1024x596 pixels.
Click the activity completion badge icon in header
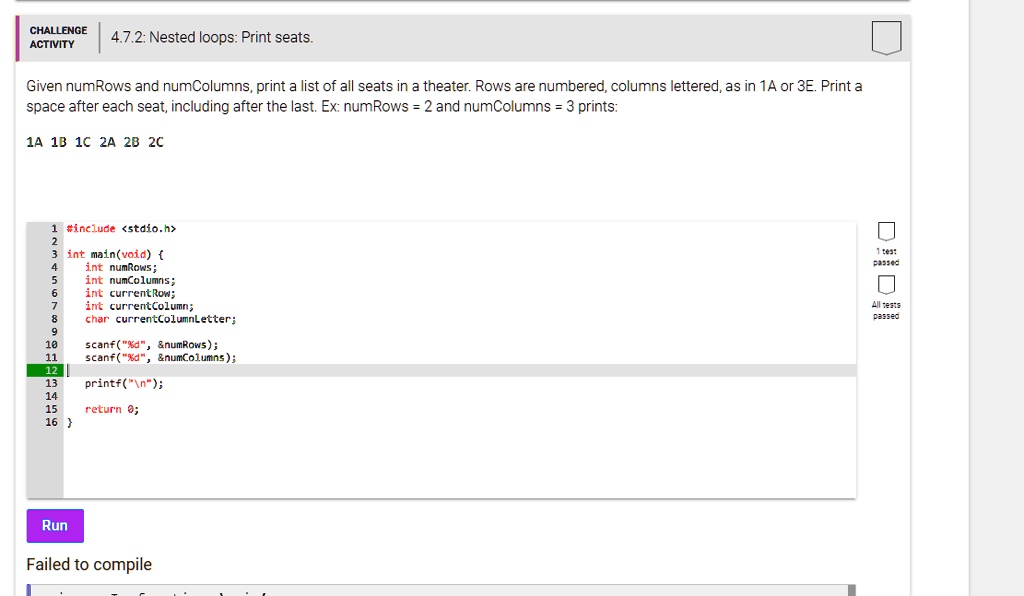tap(886, 38)
